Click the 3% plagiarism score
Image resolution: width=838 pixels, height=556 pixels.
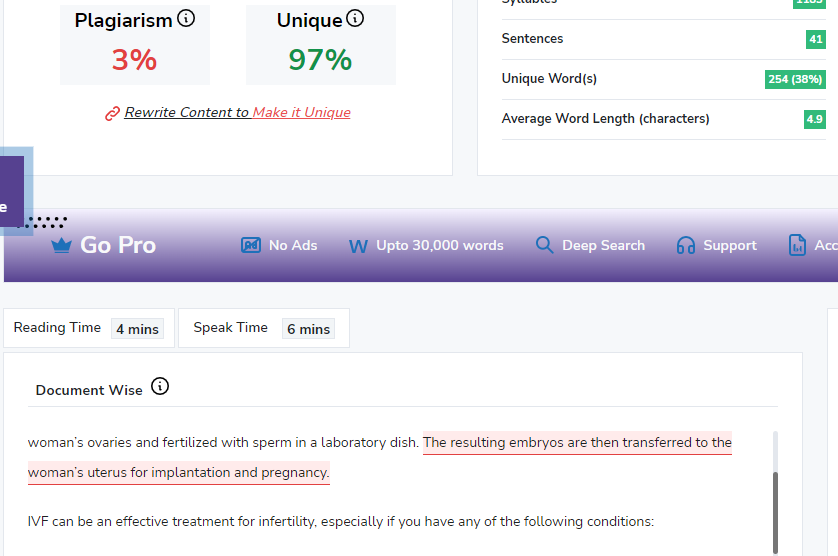(134, 60)
